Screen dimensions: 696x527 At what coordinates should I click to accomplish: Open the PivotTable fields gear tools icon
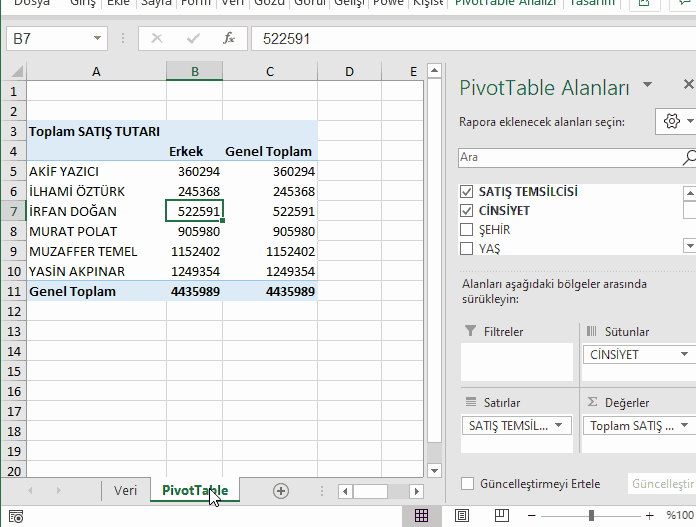point(672,121)
